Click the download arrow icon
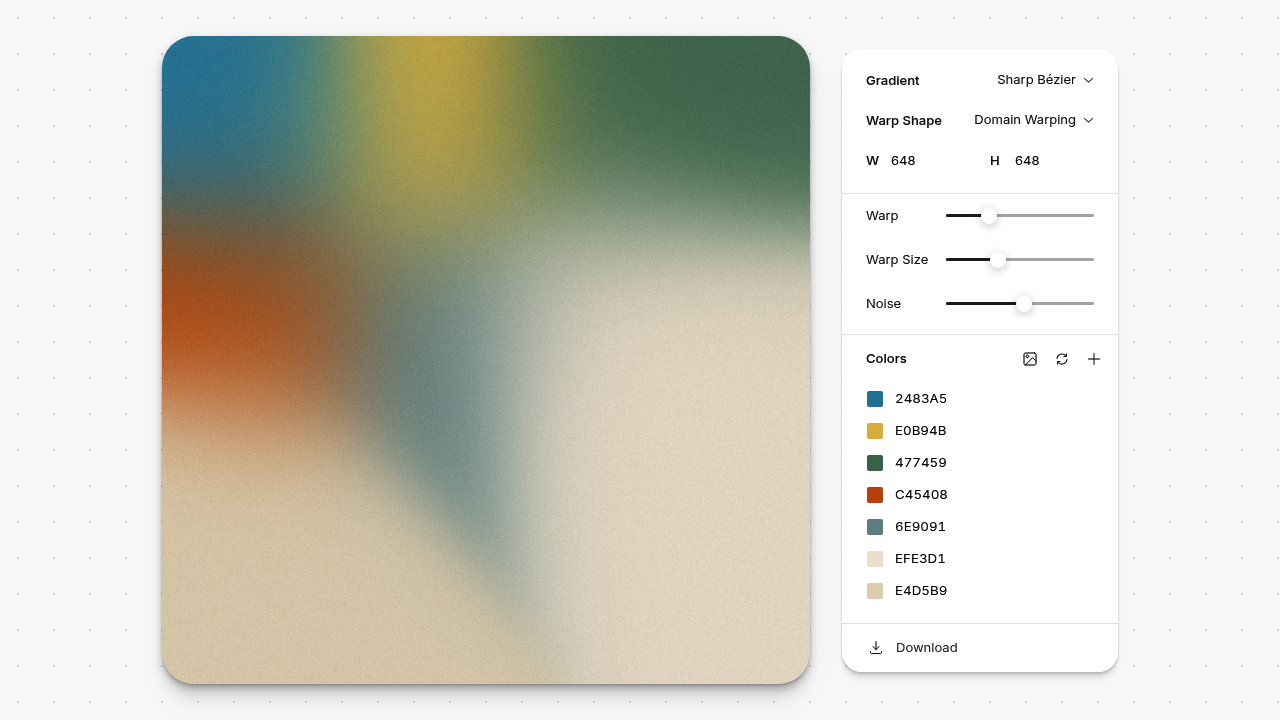1280x720 pixels. tap(876, 648)
